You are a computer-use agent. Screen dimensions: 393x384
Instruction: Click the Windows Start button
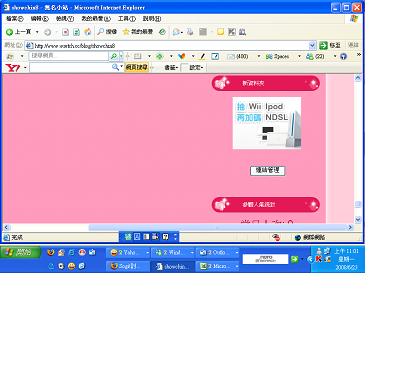(x=20, y=252)
